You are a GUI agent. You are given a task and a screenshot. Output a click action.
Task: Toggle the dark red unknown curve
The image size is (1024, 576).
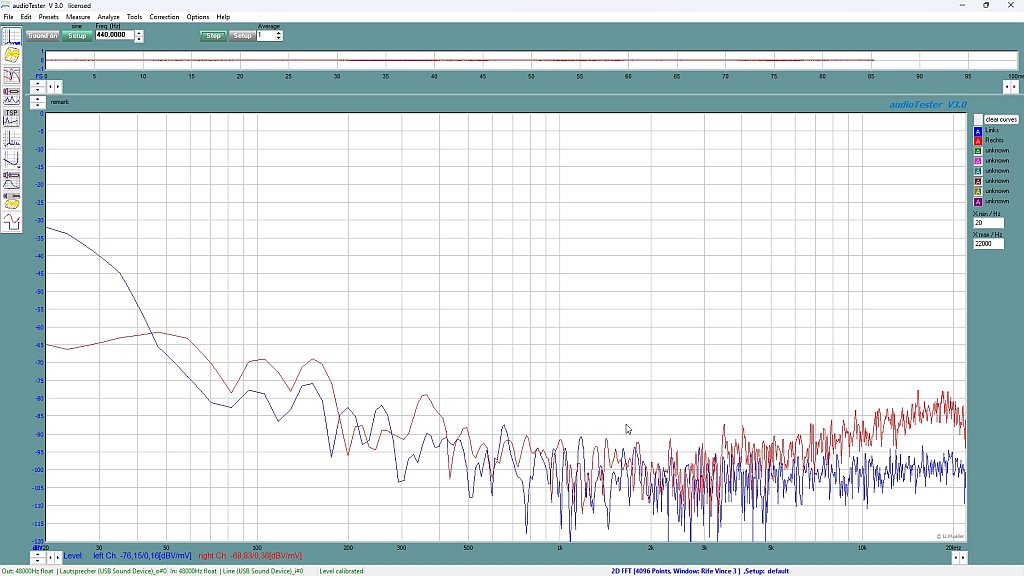coord(978,182)
